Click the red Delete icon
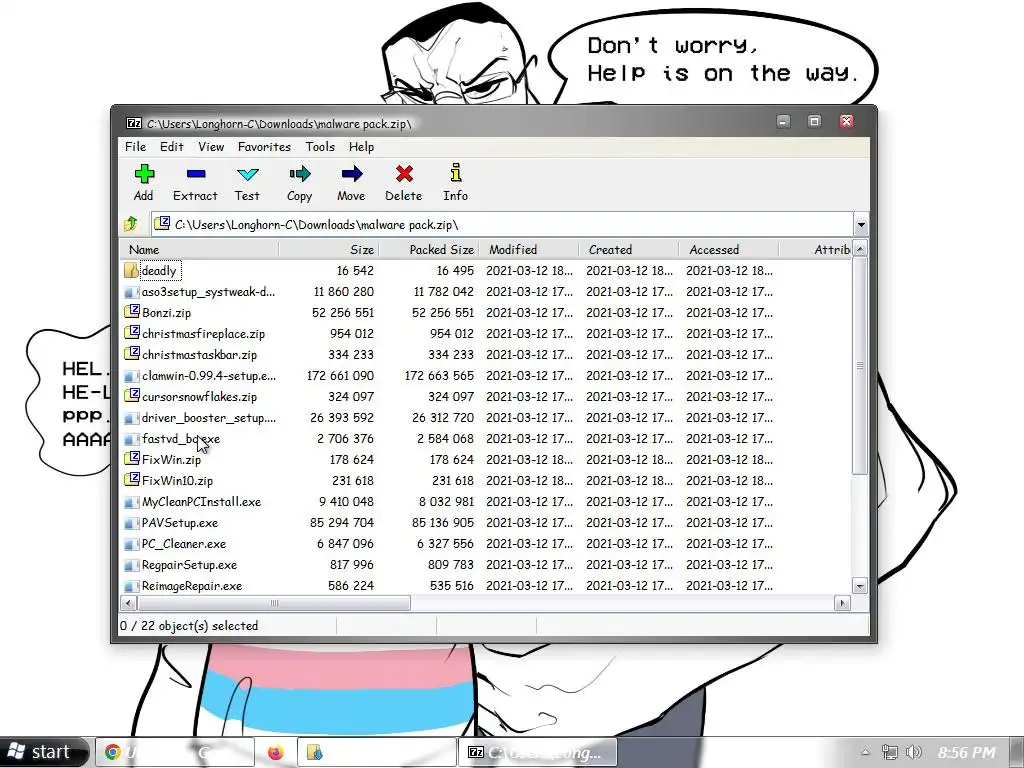 404,174
